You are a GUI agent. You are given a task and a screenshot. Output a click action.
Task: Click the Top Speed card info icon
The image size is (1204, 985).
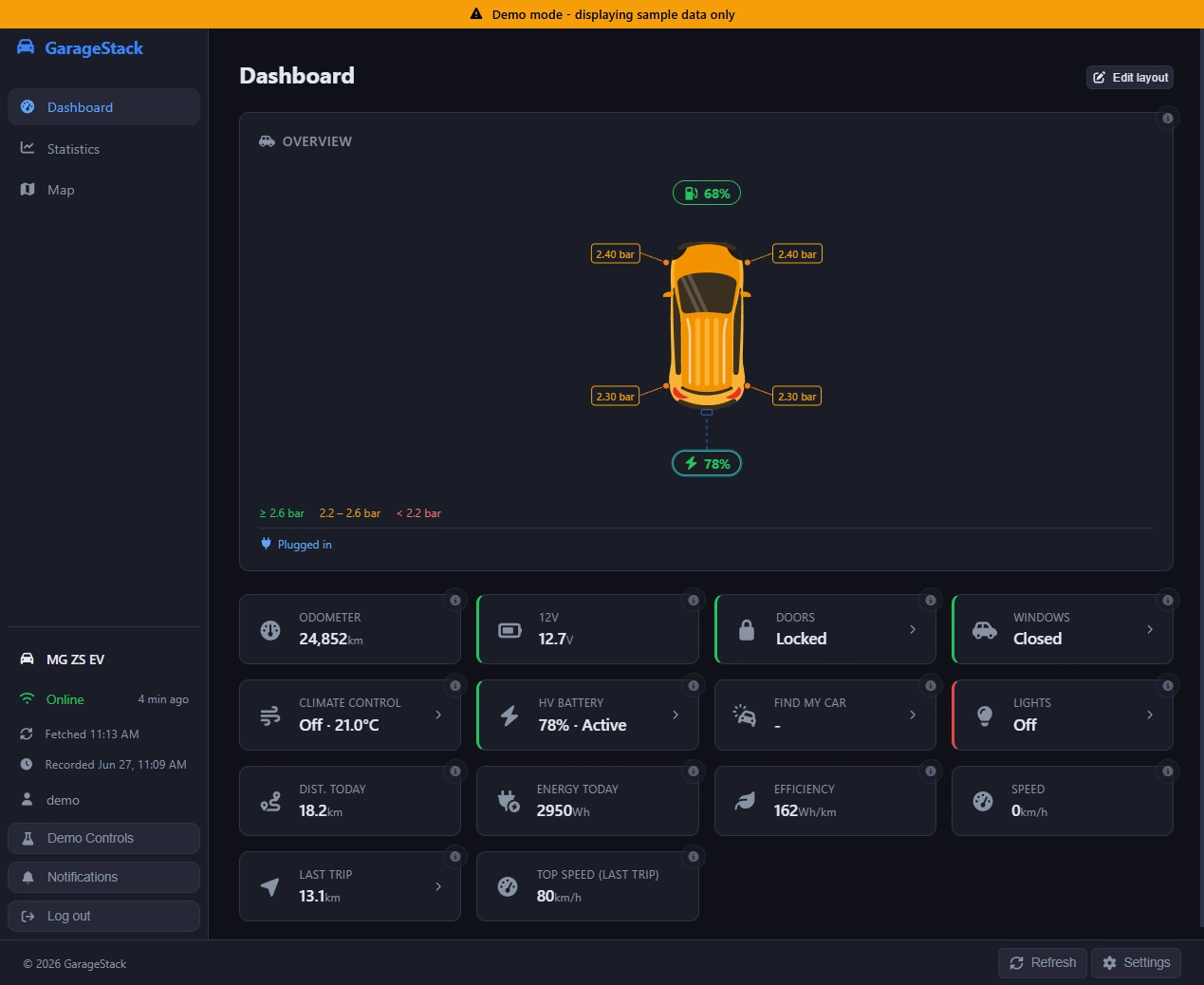(694, 857)
